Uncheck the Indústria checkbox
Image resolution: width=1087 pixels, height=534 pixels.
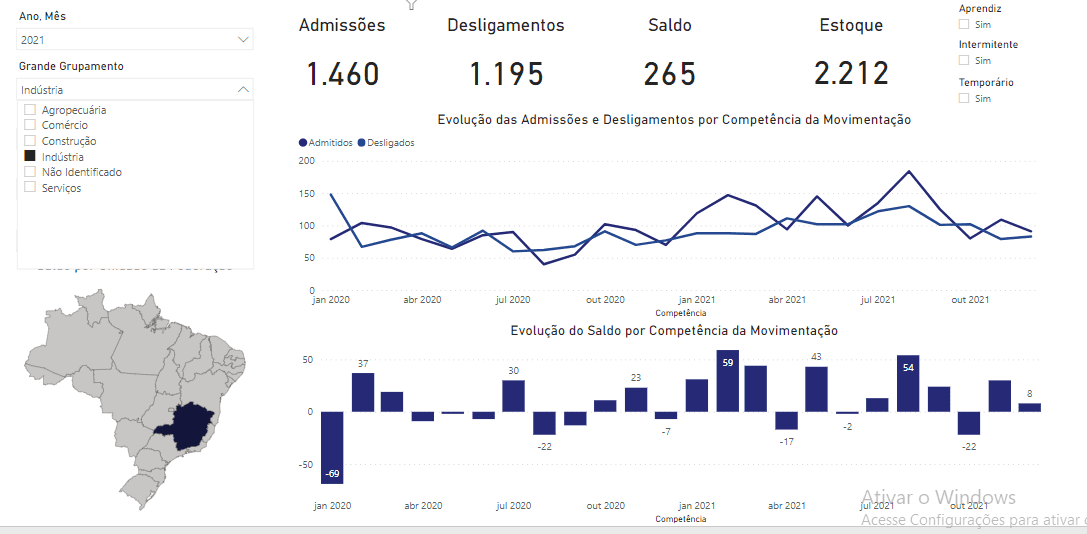pyautogui.click(x=30, y=157)
